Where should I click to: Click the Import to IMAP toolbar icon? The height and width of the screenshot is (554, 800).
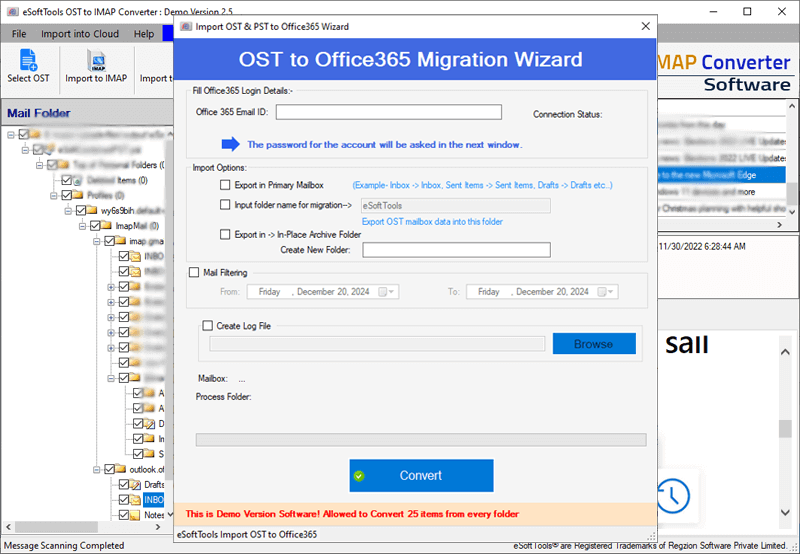[96, 61]
